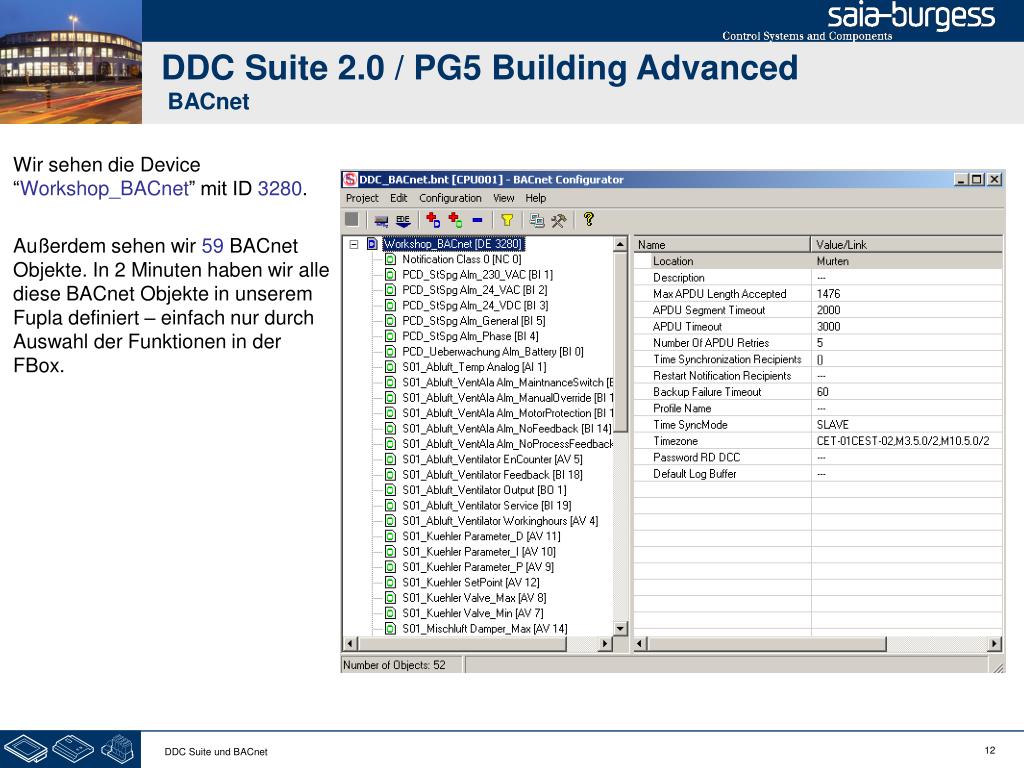Image resolution: width=1024 pixels, height=768 pixels.
Task: Select S01_Kuehler Parameter_P [AV 9] item
Action: pos(478,567)
